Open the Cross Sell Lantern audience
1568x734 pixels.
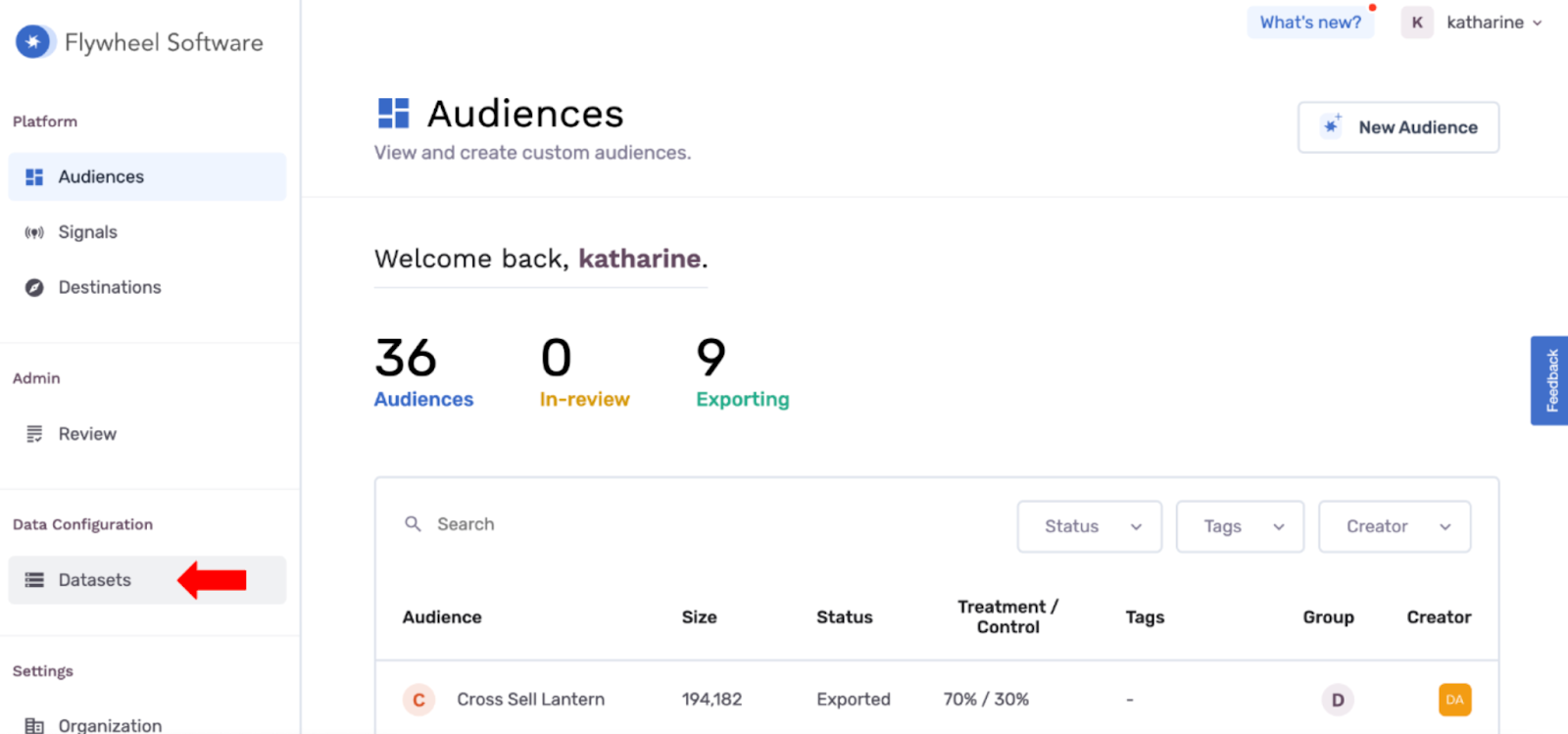(530, 700)
